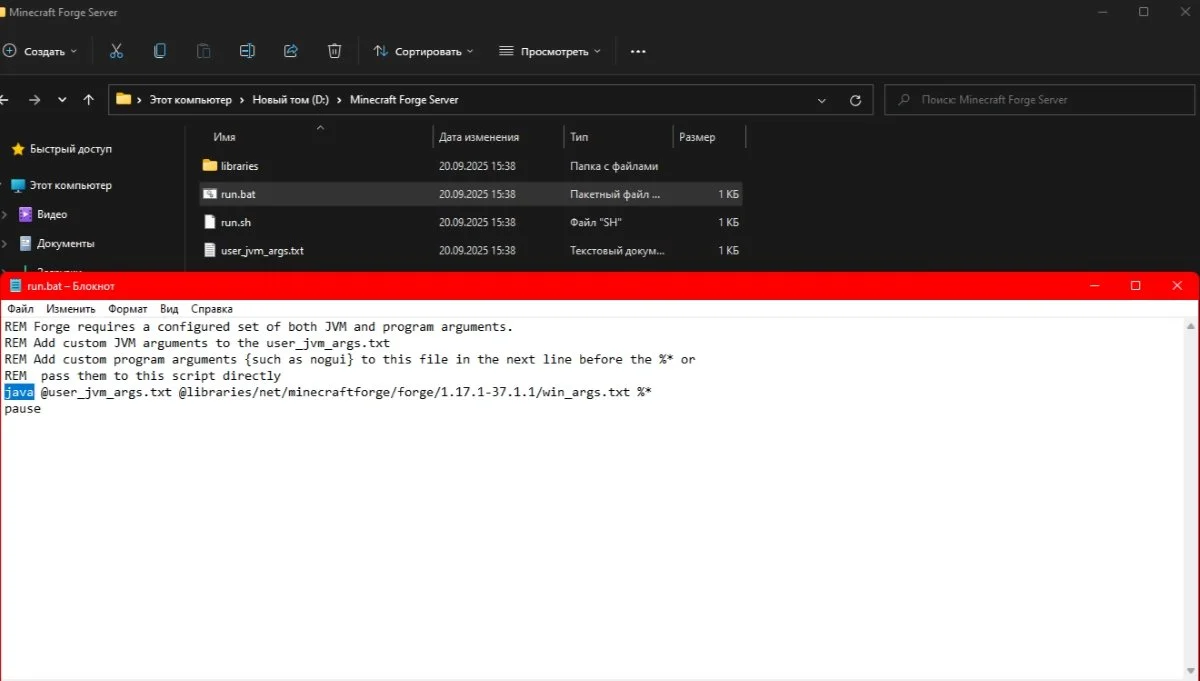The image size is (1200, 681).
Task: Click the Paste clipboard icon in Explorer toolbar
Action: [x=204, y=51]
